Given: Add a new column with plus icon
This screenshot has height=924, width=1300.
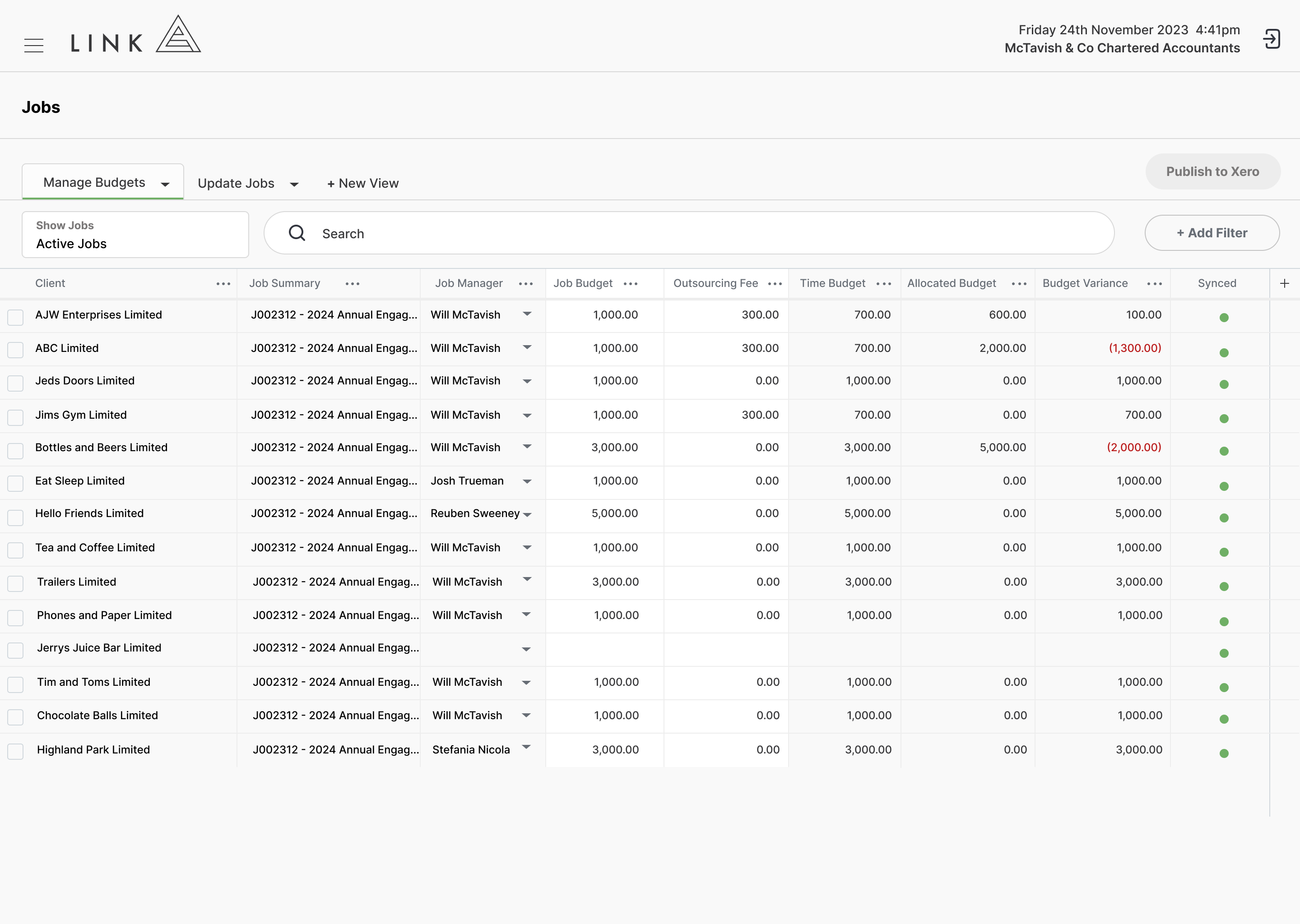Looking at the screenshot, I should coord(1285,283).
